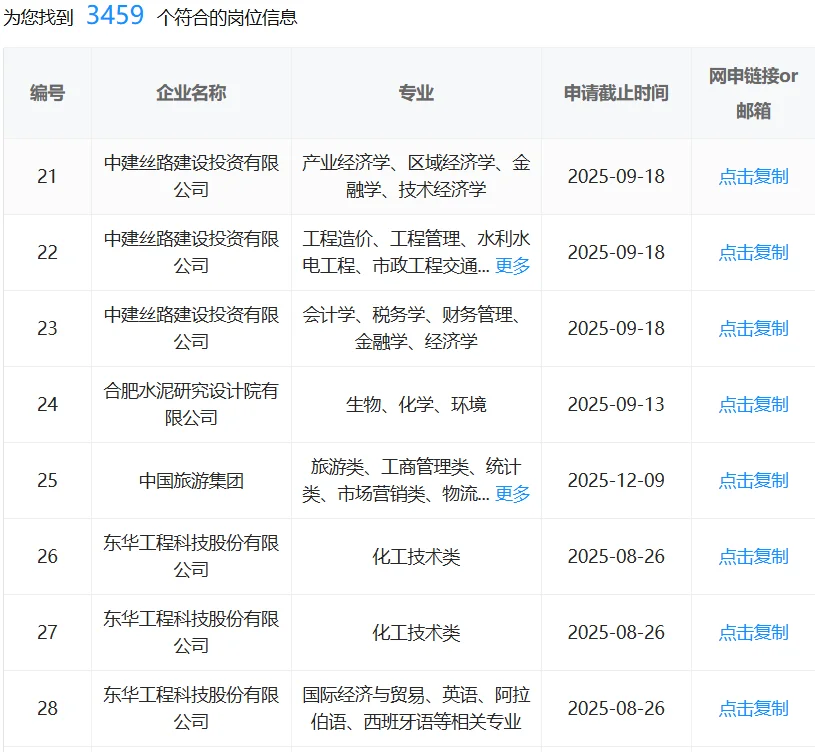
Task: Copy application link for row 26
Action: (753, 557)
